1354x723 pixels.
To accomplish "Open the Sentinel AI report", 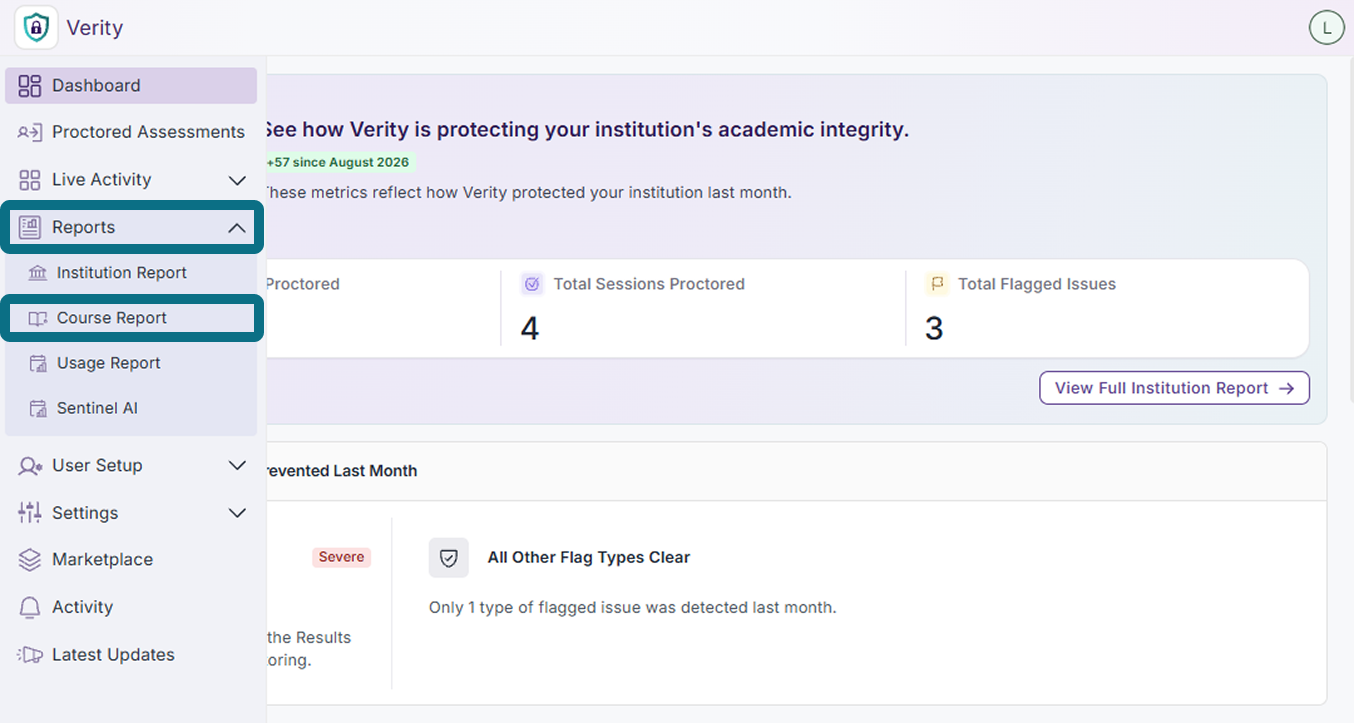I will pos(131,408).
